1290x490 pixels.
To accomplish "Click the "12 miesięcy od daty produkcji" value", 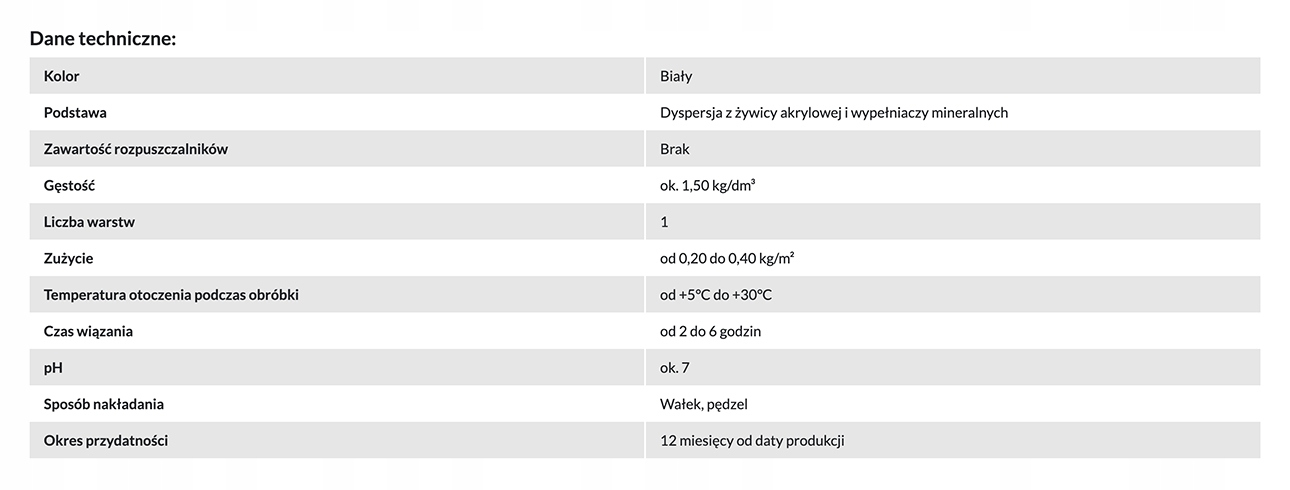I will (x=752, y=440).
